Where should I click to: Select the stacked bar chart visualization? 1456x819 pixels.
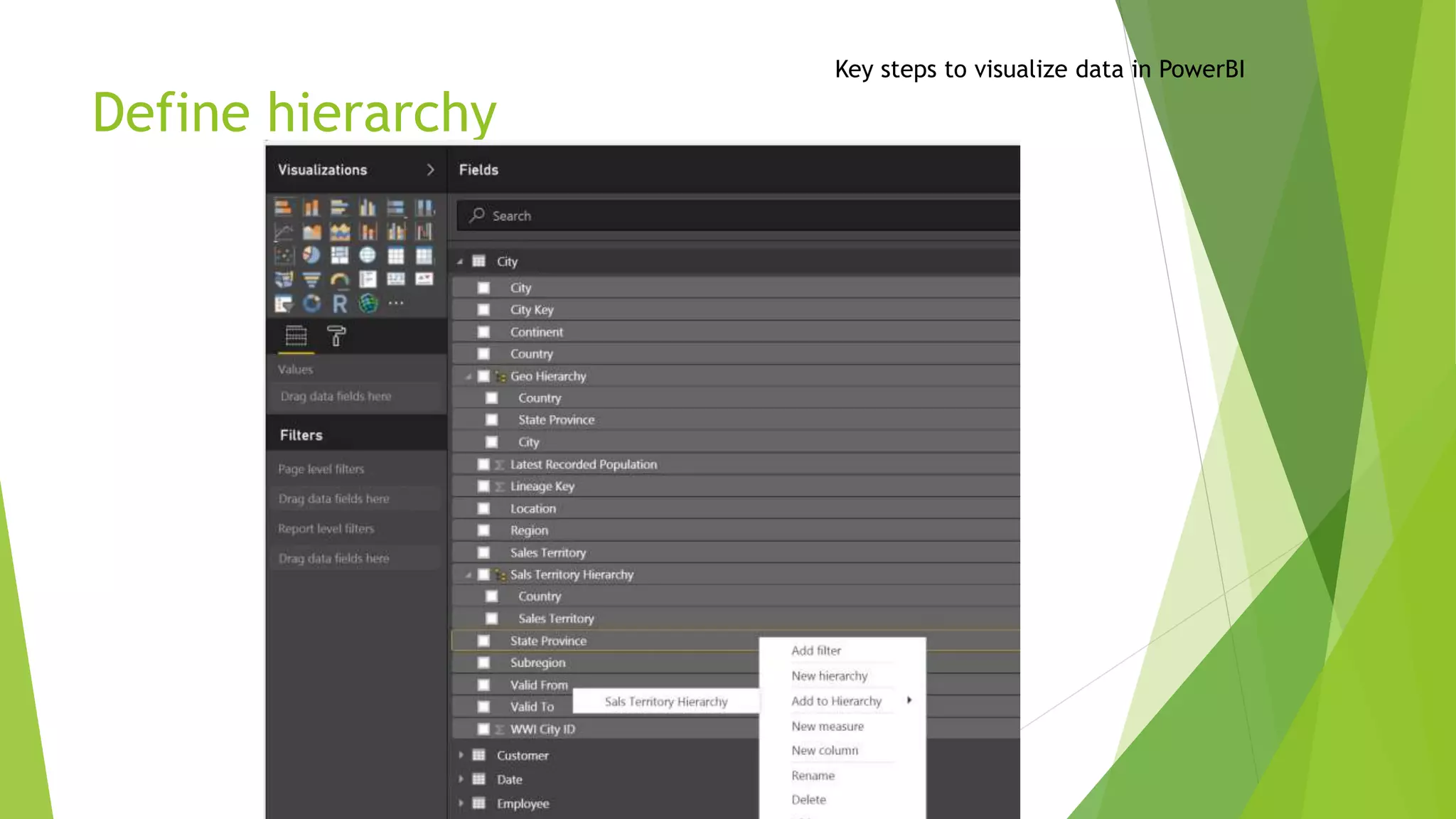point(283,208)
